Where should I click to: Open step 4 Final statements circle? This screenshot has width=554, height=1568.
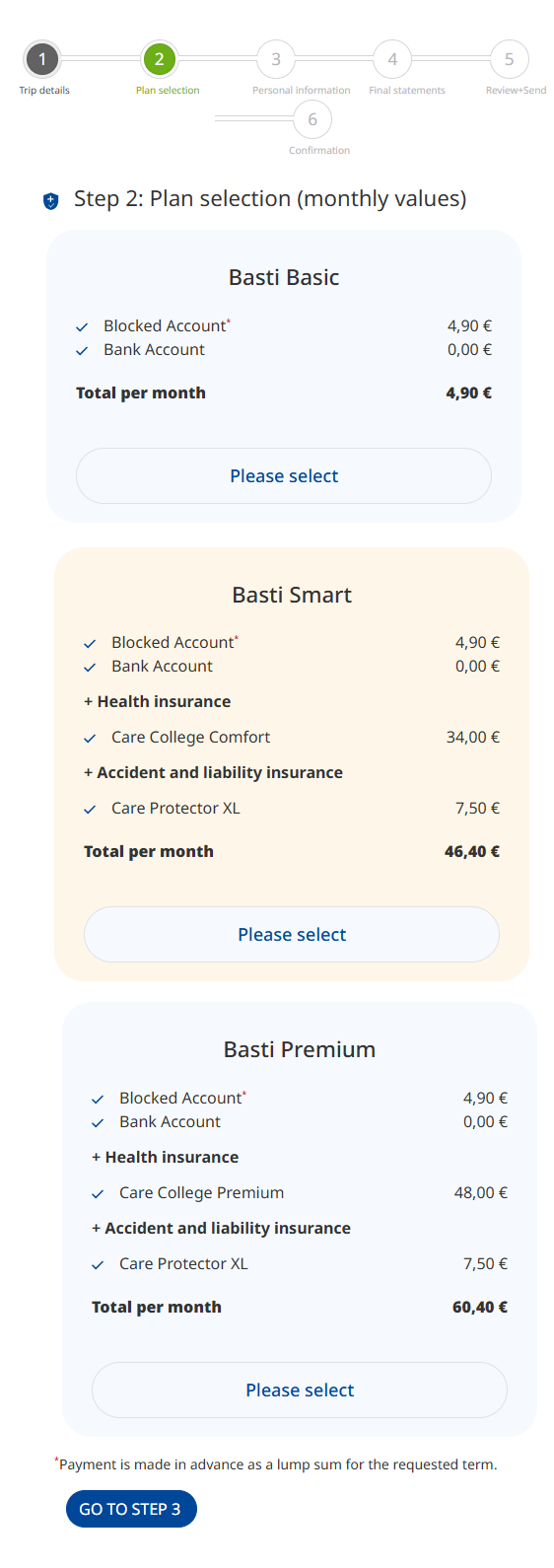pyautogui.click(x=392, y=59)
